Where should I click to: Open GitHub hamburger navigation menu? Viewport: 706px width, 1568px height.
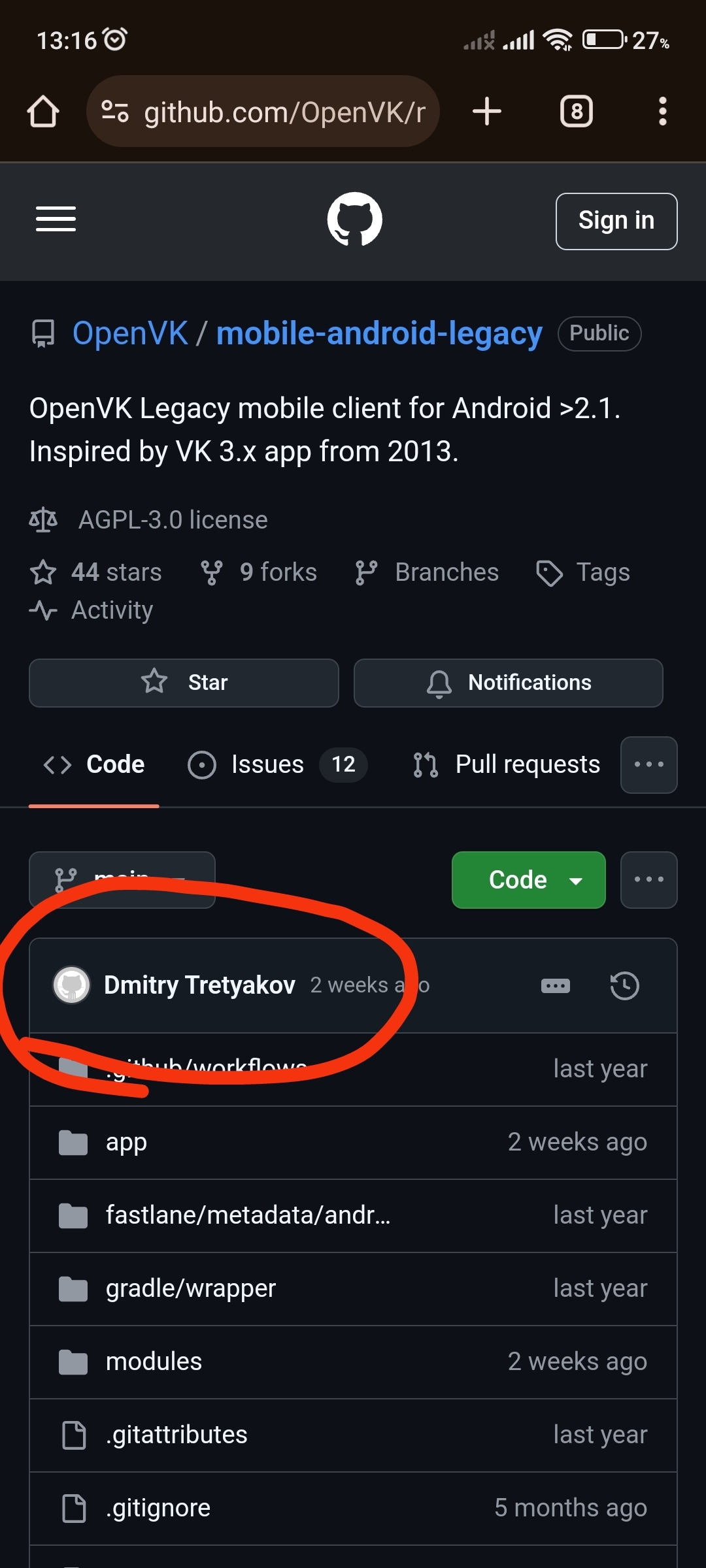[x=56, y=220]
